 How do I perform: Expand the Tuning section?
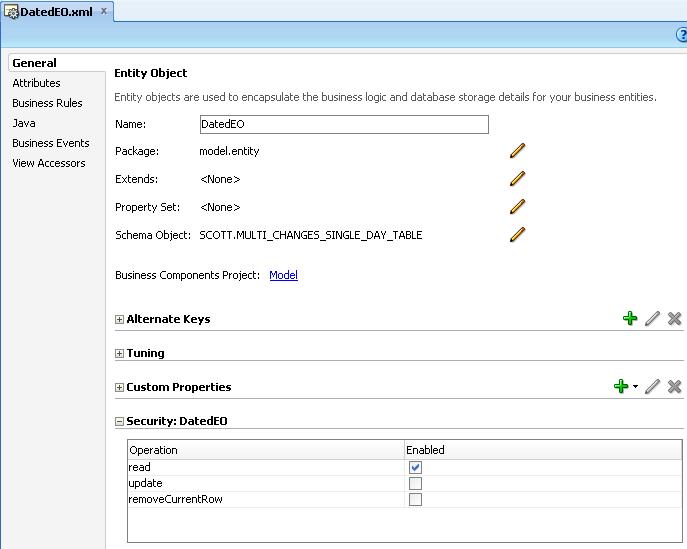point(119,354)
